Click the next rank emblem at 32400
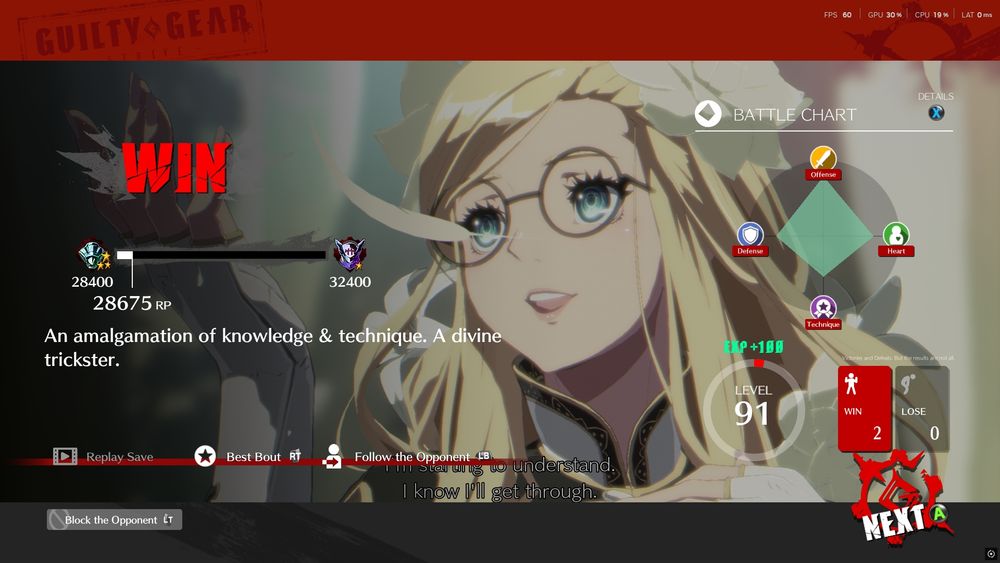The width and height of the screenshot is (1000, 563). (349, 253)
